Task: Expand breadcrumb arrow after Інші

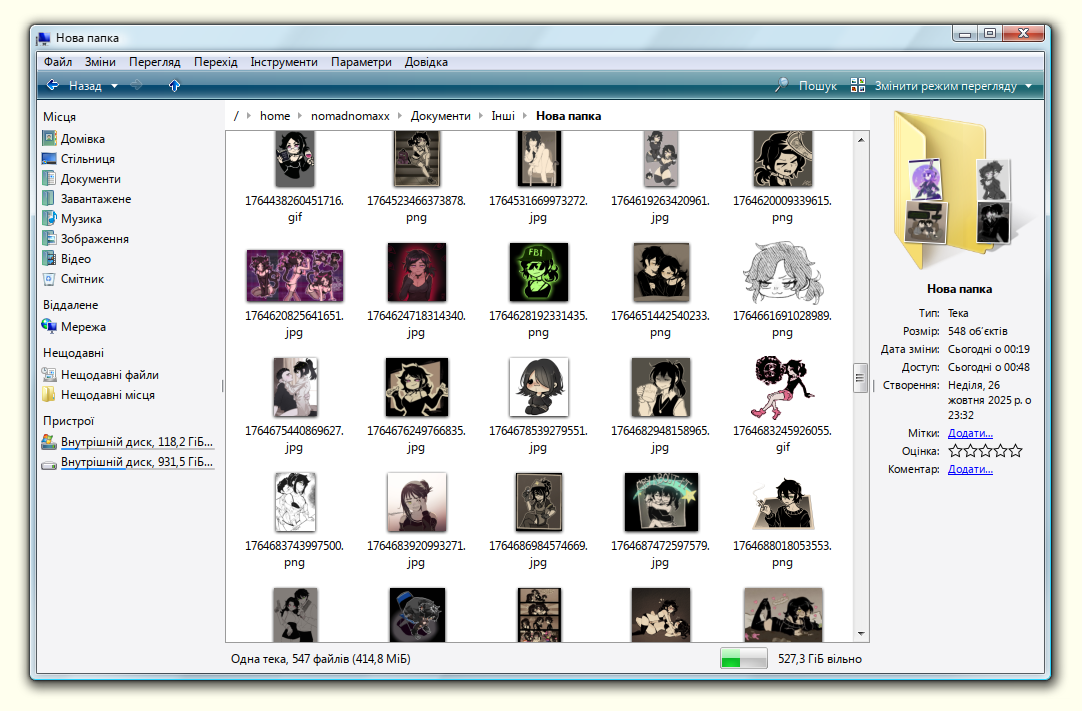Action: [x=524, y=116]
